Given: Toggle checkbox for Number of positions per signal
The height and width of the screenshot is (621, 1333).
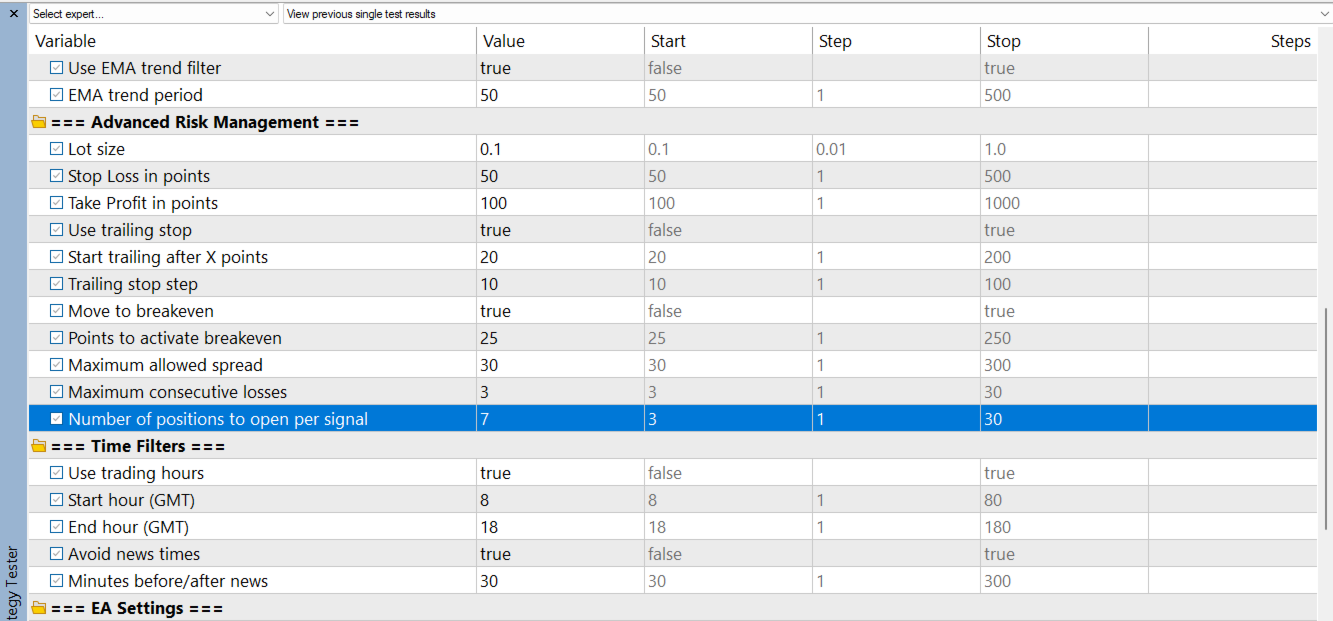Looking at the screenshot, I should click(56, 419).
